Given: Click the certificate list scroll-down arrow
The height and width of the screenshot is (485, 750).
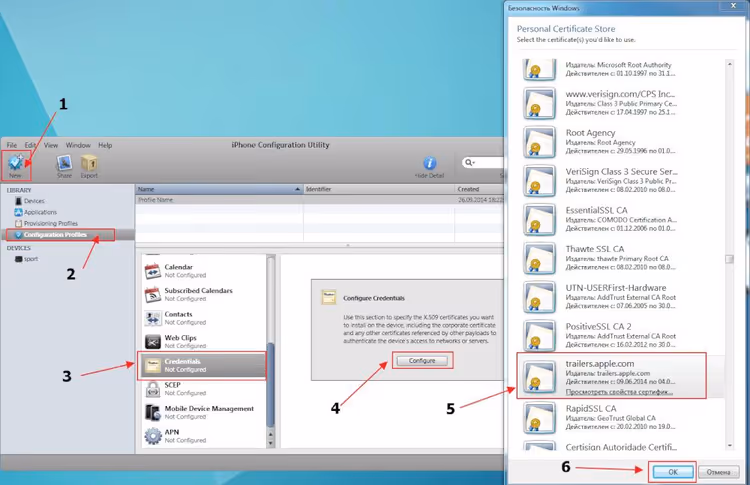Looking at the screenshot, I should click(x=729, y=446).
